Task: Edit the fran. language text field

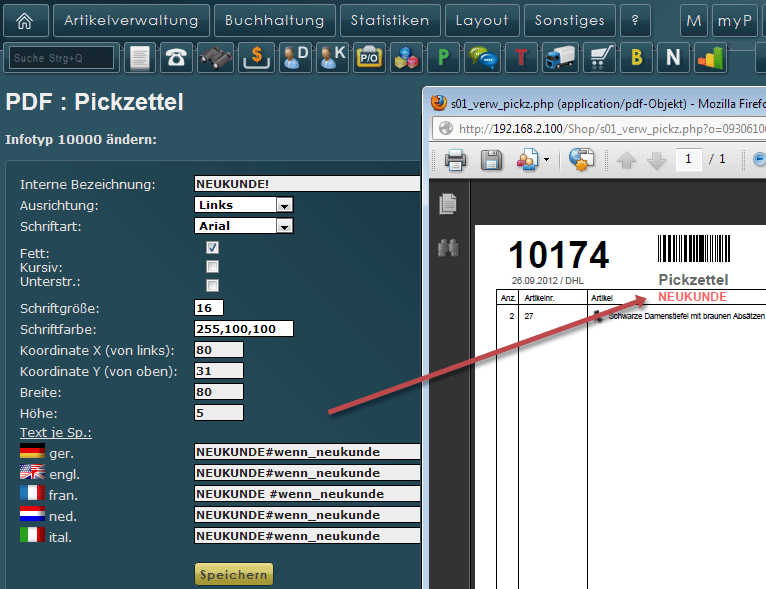Action: pos(307,494)
